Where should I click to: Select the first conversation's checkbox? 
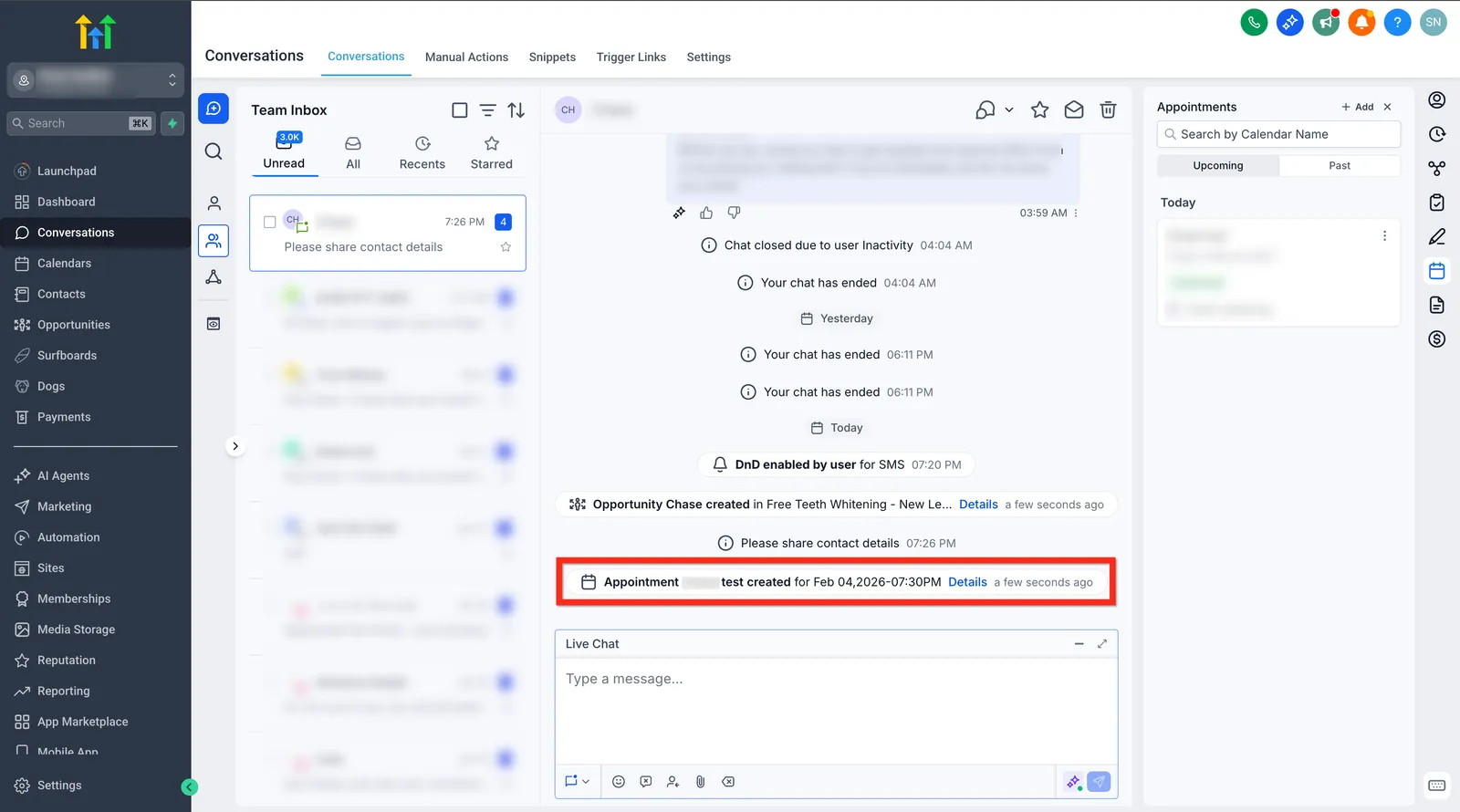pos(270,222)
